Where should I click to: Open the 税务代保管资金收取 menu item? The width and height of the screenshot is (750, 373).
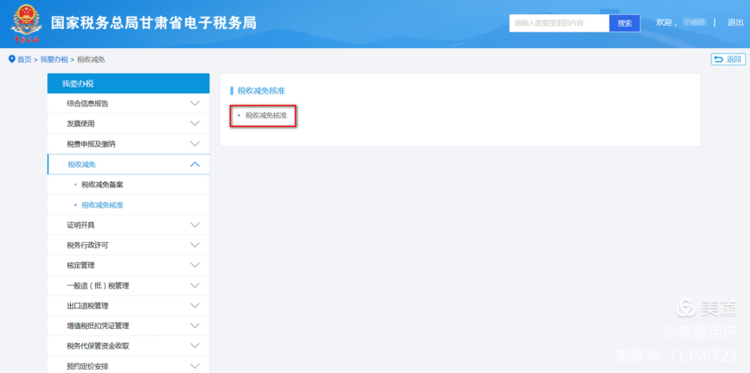point(128,346)
